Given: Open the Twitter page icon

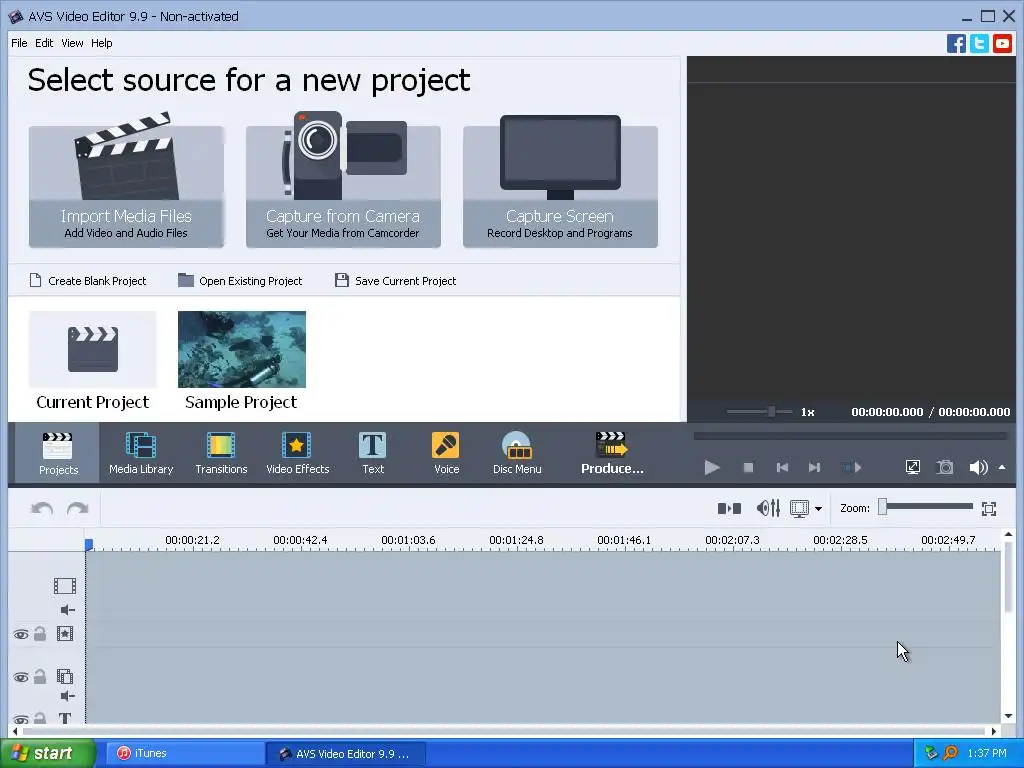Looking at the screenshot, I should point(979,44).
